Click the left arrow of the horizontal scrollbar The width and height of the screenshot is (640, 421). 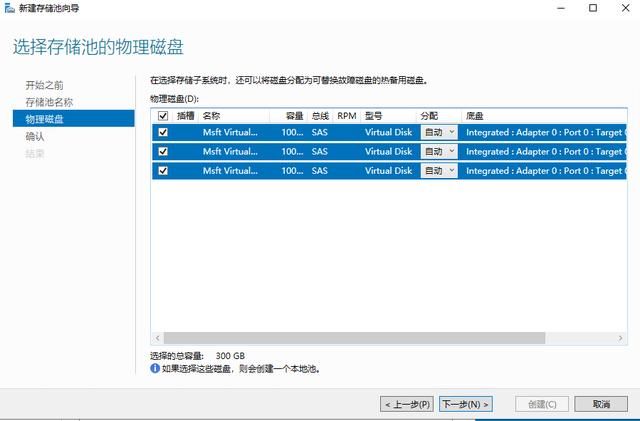click(157, 338)
